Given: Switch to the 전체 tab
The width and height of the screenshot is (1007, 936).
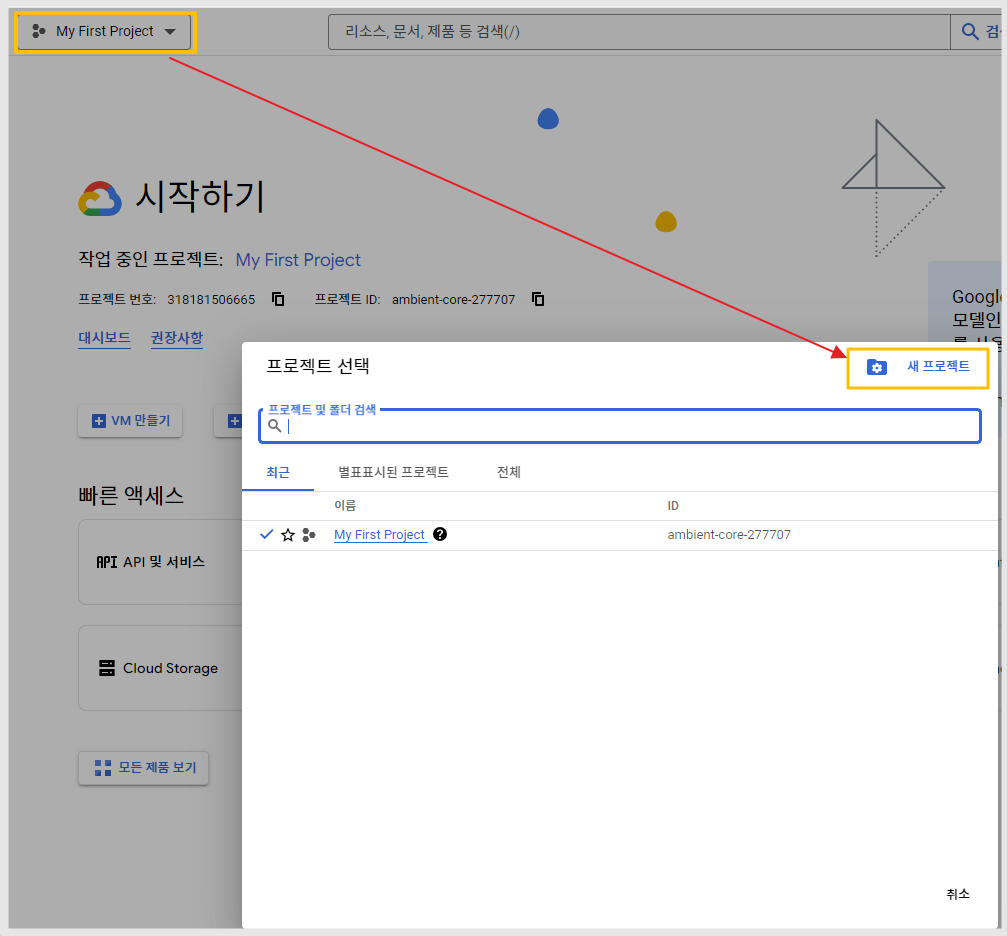Looking at the screenshot, I should [509, 472].
